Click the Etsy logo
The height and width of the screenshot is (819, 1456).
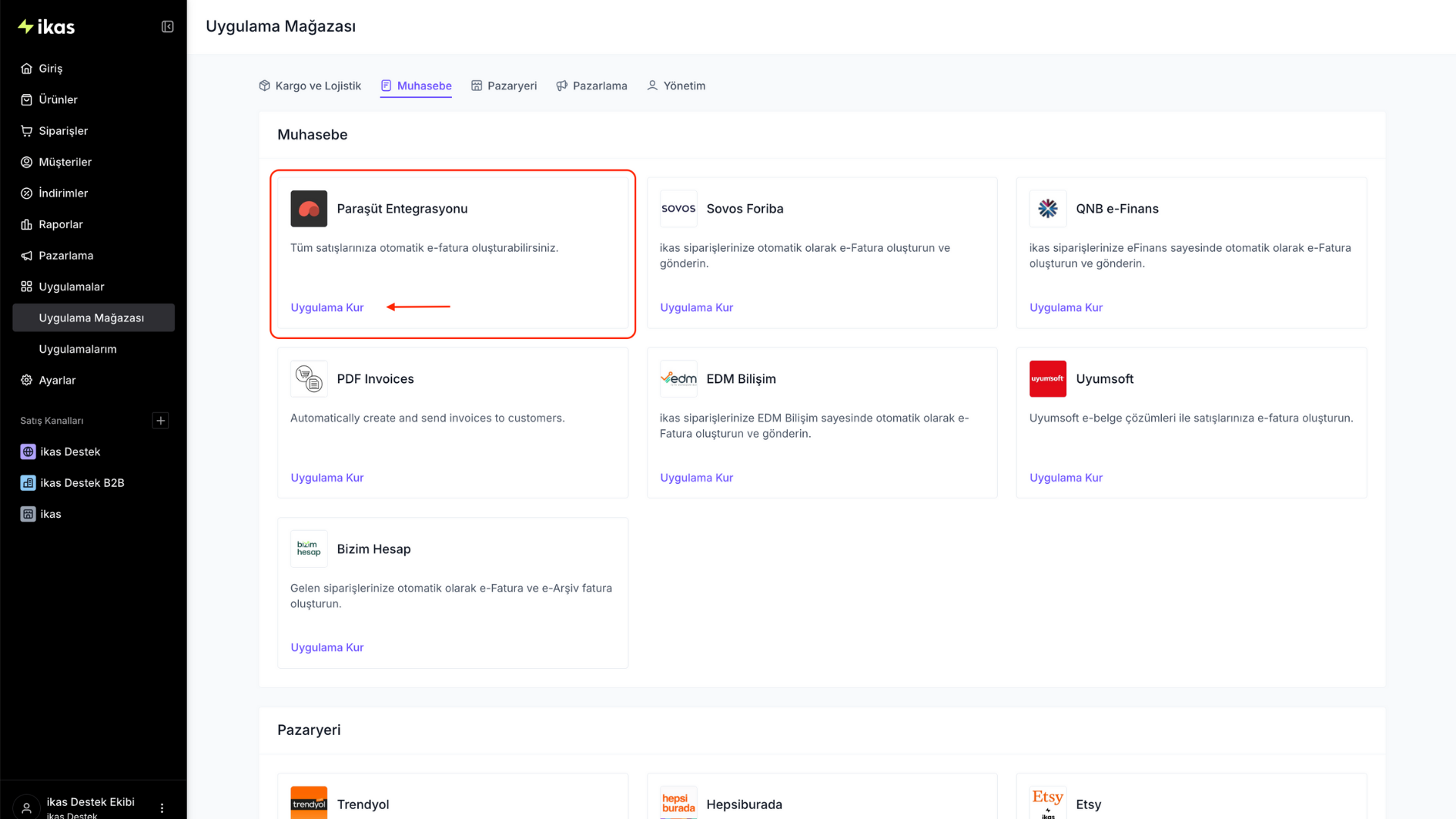pyautogui.click(x=1047, y=803)
